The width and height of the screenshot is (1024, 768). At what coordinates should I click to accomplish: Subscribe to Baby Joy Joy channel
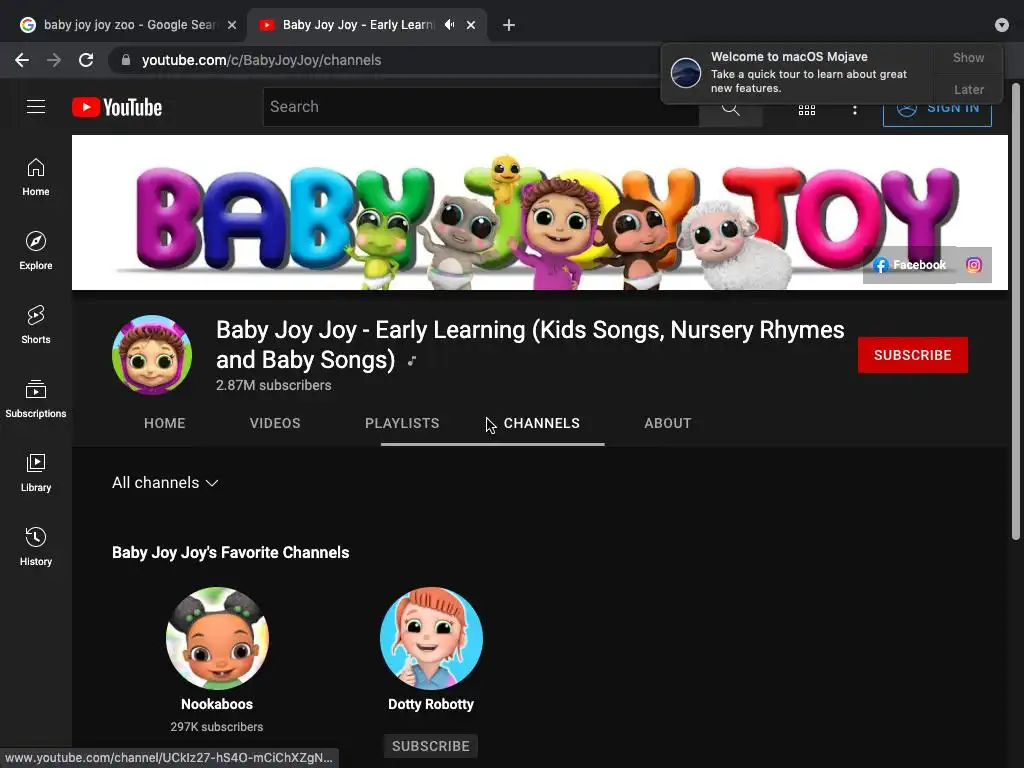[912, 355]
